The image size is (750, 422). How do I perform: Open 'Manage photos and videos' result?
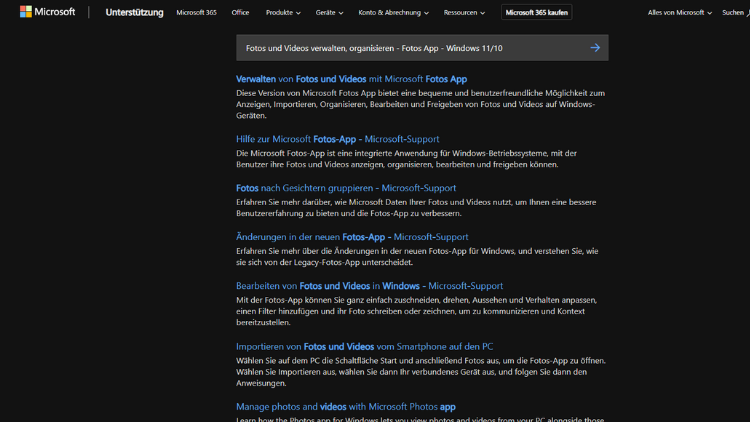(x=345, y=407)
